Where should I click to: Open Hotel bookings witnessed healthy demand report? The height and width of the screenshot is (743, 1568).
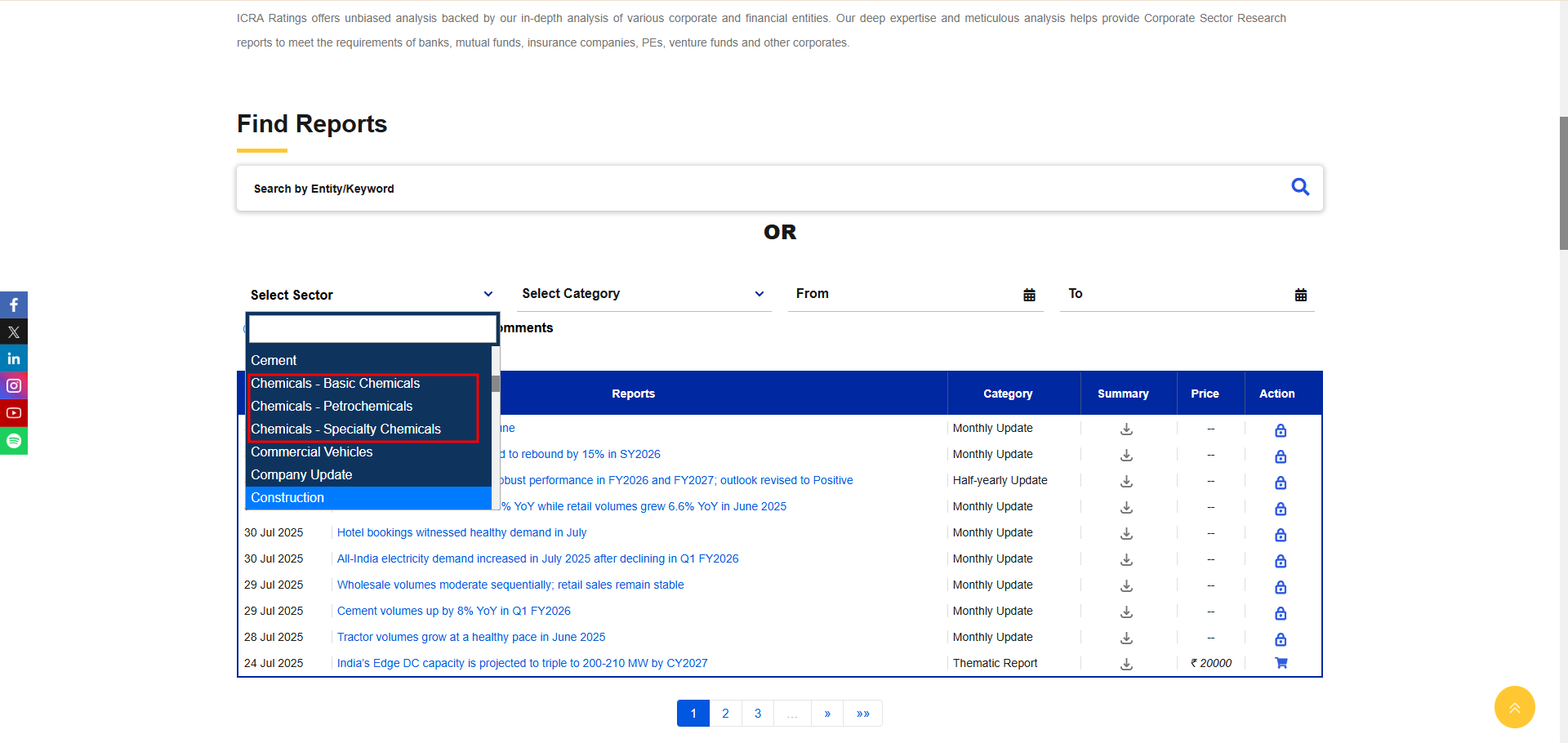click(461, 532)
